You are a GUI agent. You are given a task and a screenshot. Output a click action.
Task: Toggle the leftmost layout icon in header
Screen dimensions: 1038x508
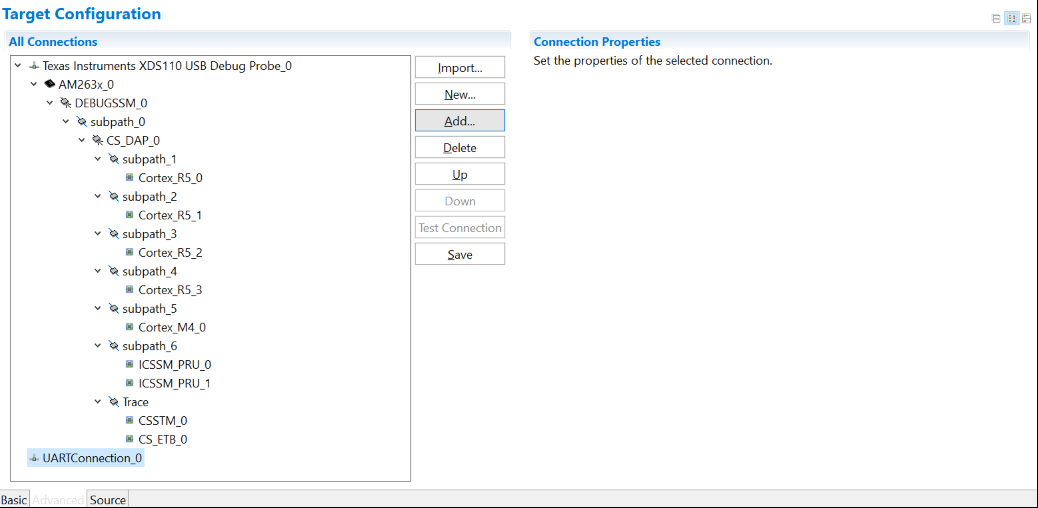[x=996, y=18]
